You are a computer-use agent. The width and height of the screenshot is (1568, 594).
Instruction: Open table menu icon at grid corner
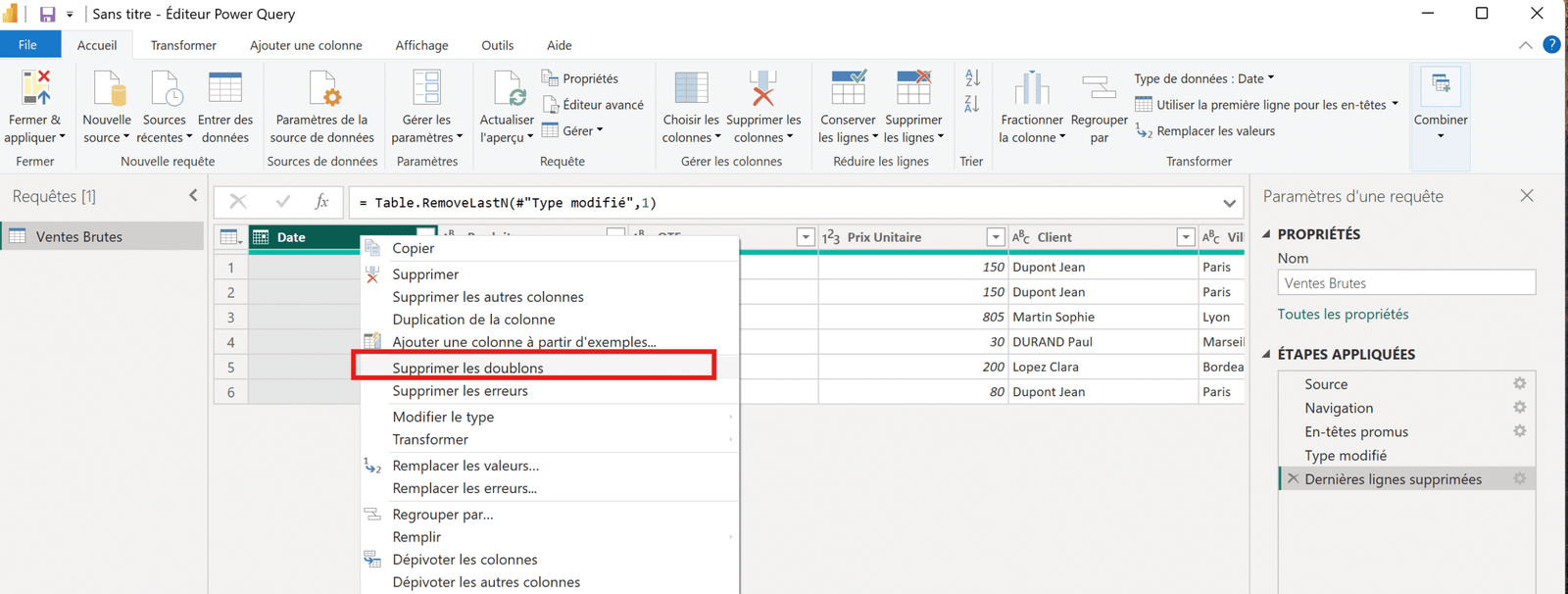pyautogui.click(x=230, y=237)
